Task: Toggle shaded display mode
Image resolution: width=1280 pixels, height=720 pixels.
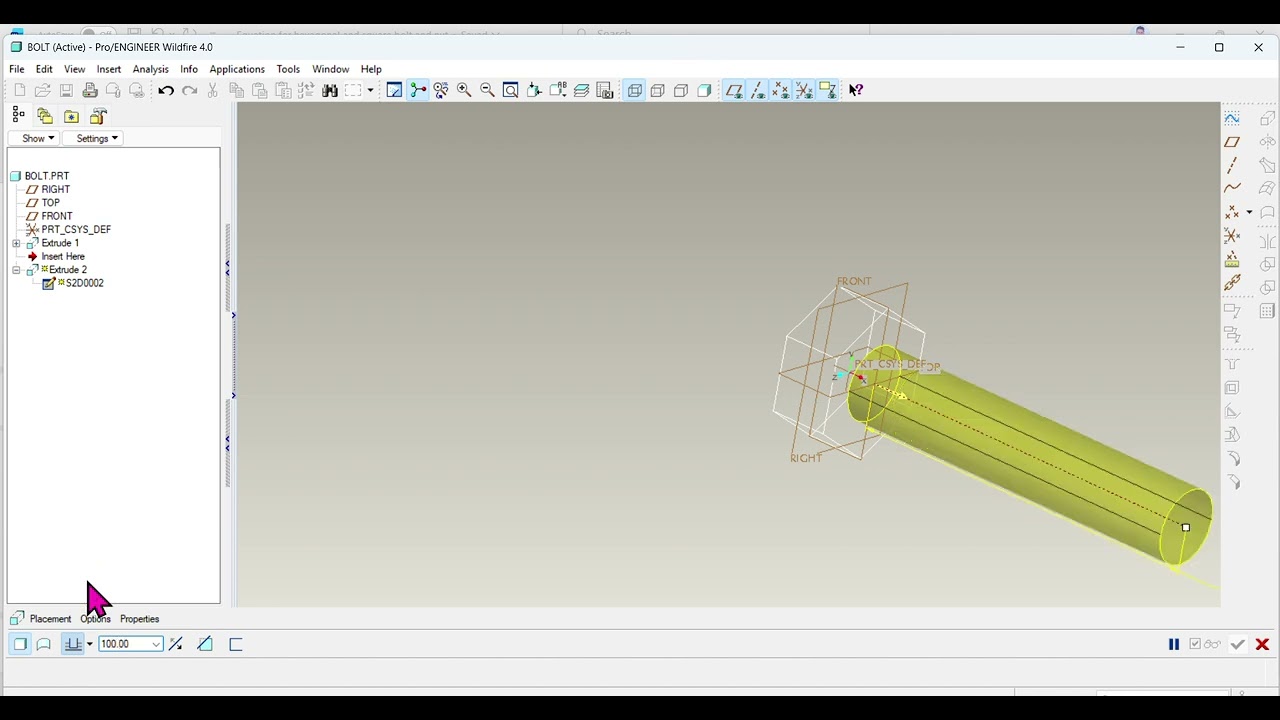Action: [704, 90]
